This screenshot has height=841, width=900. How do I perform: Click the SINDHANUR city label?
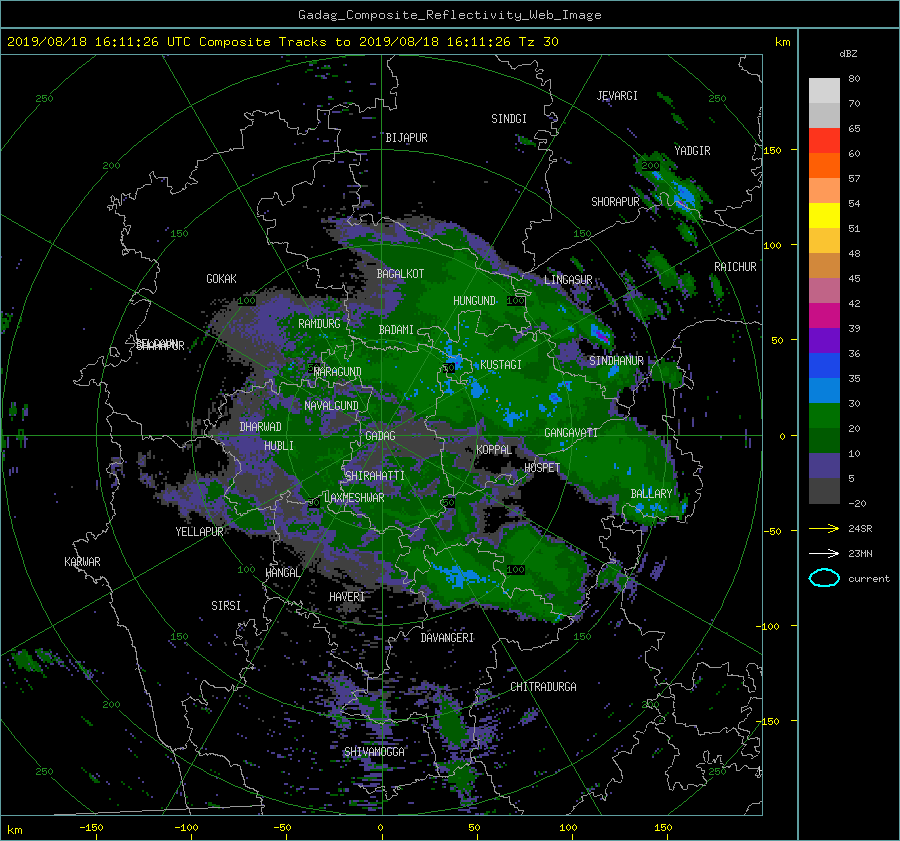[x=616, y=361]
